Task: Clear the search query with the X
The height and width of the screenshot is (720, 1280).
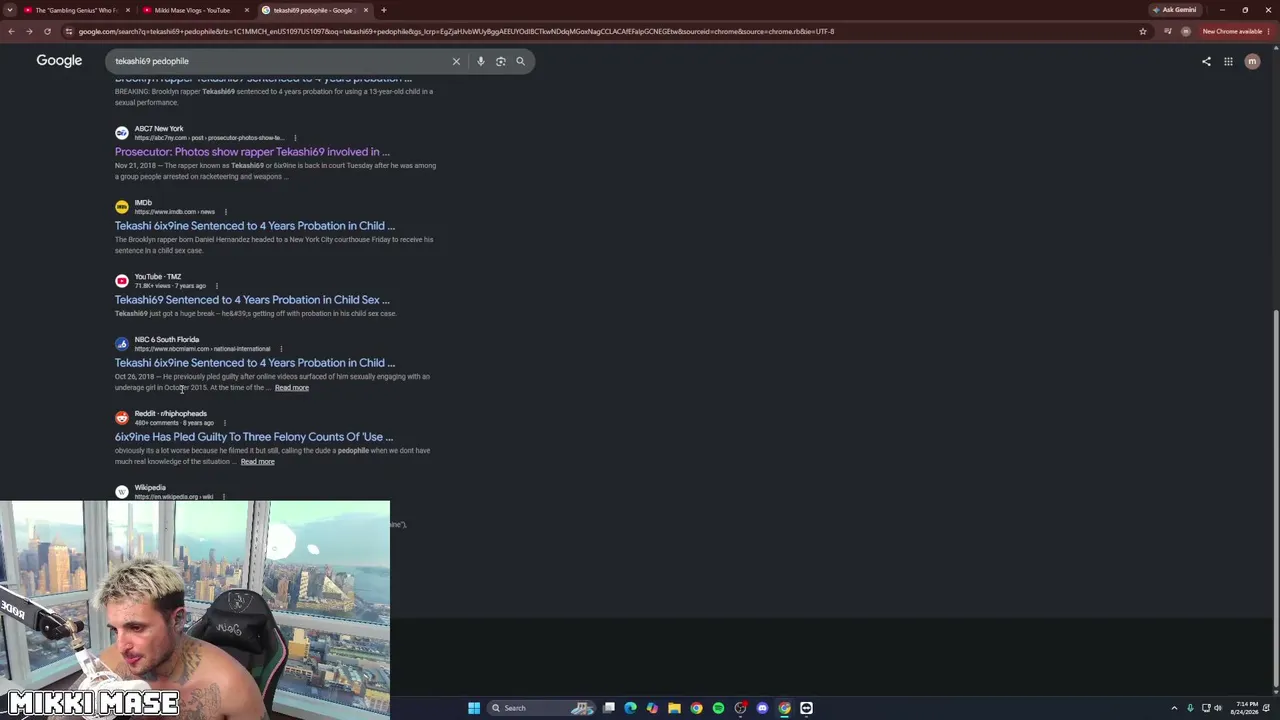Action: pyautogui.click(x=456, y=61)
